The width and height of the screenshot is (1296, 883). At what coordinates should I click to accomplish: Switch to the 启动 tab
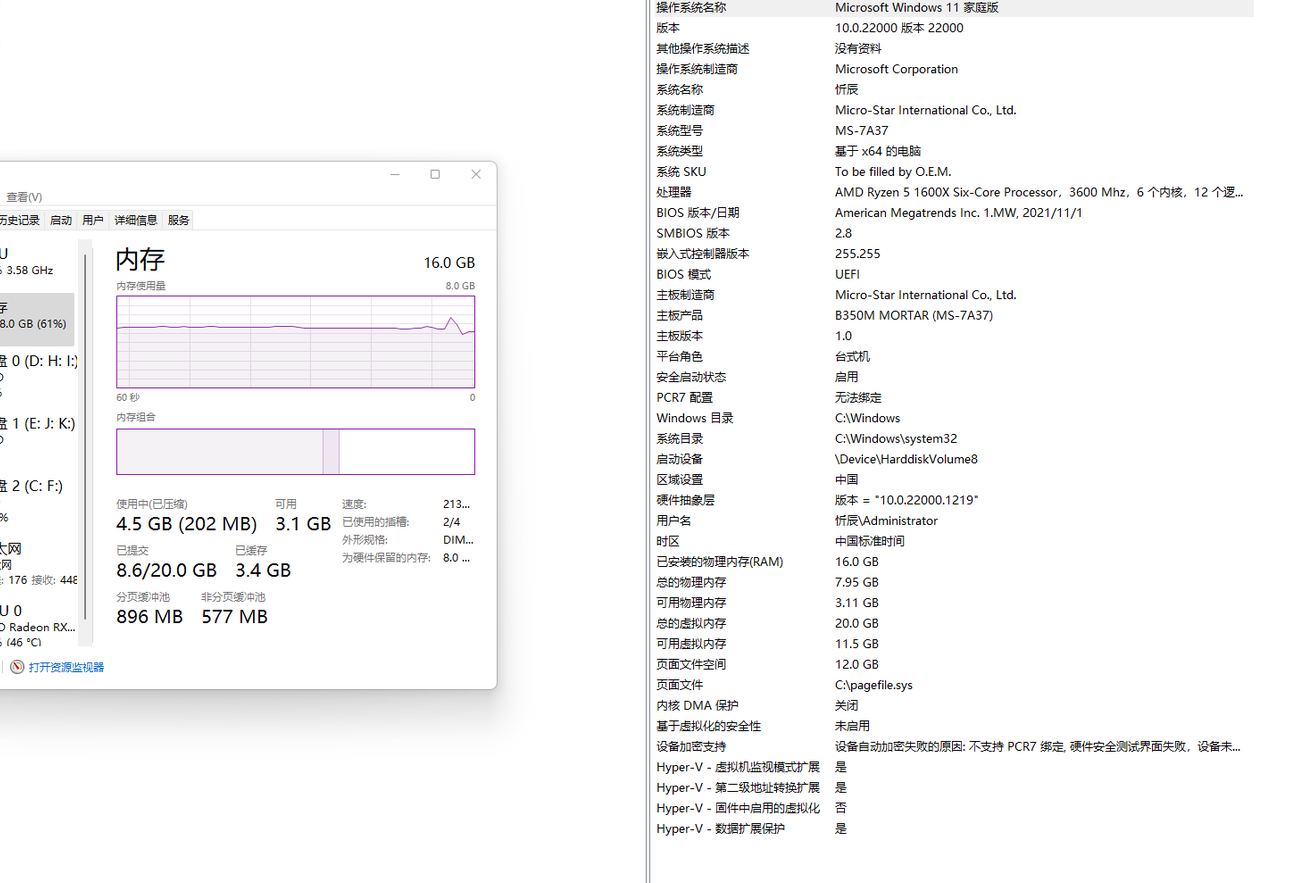(x=61, y=220)
